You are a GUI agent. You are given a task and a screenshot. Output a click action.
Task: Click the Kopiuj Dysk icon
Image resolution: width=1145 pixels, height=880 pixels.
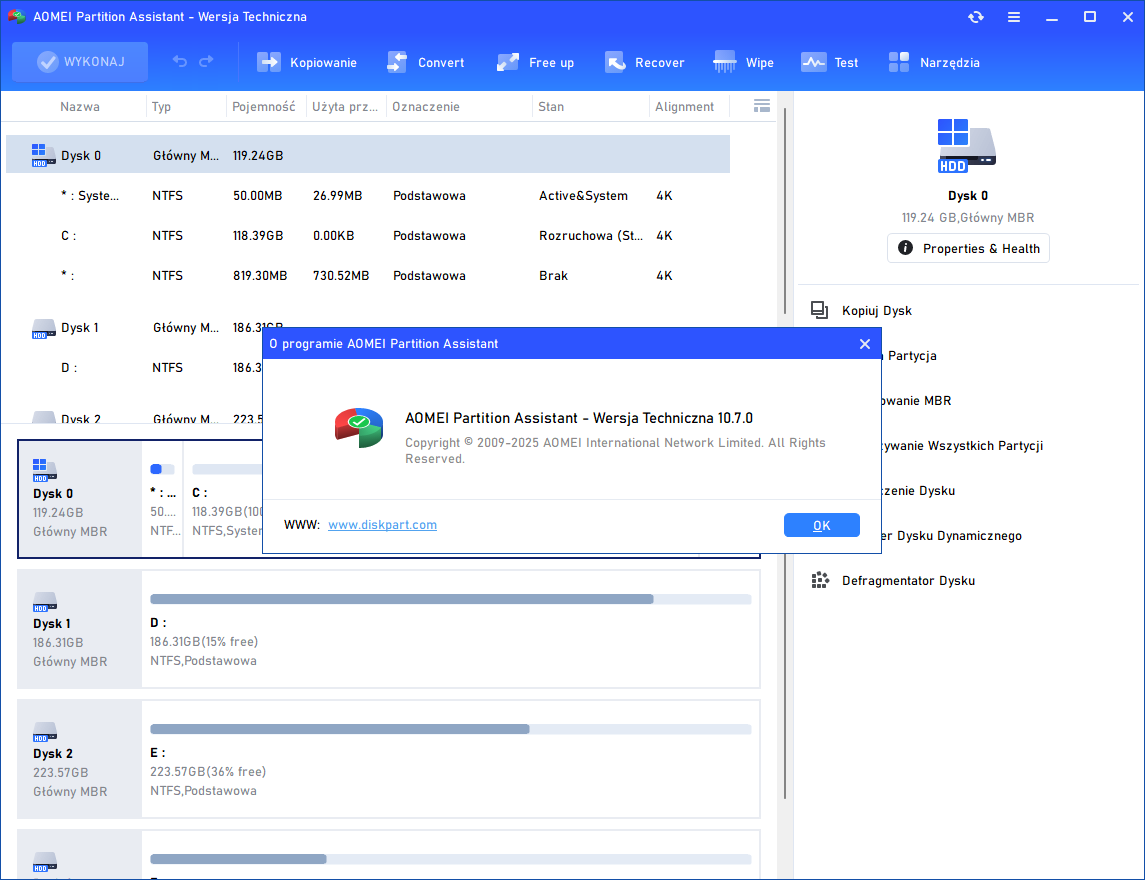click(819, 310)
